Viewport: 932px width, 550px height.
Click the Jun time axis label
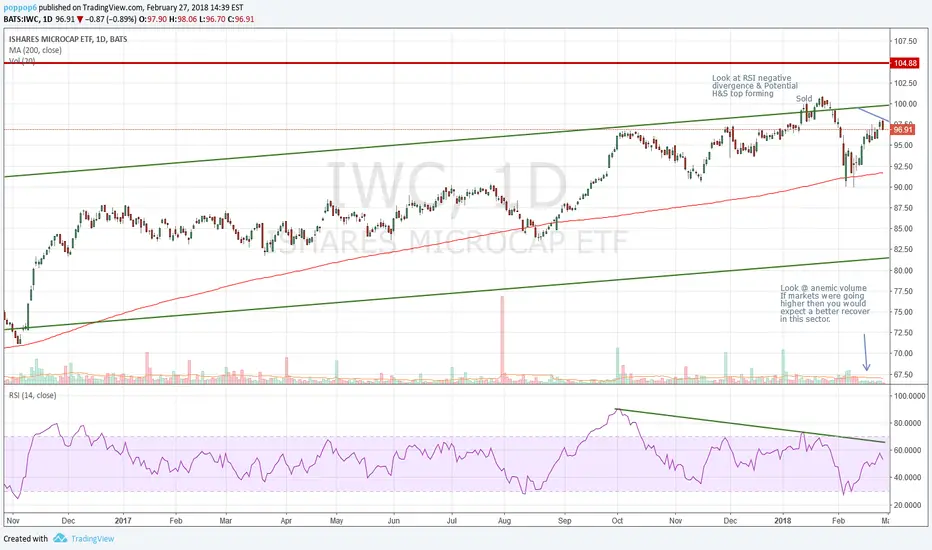tap(393, 520)
